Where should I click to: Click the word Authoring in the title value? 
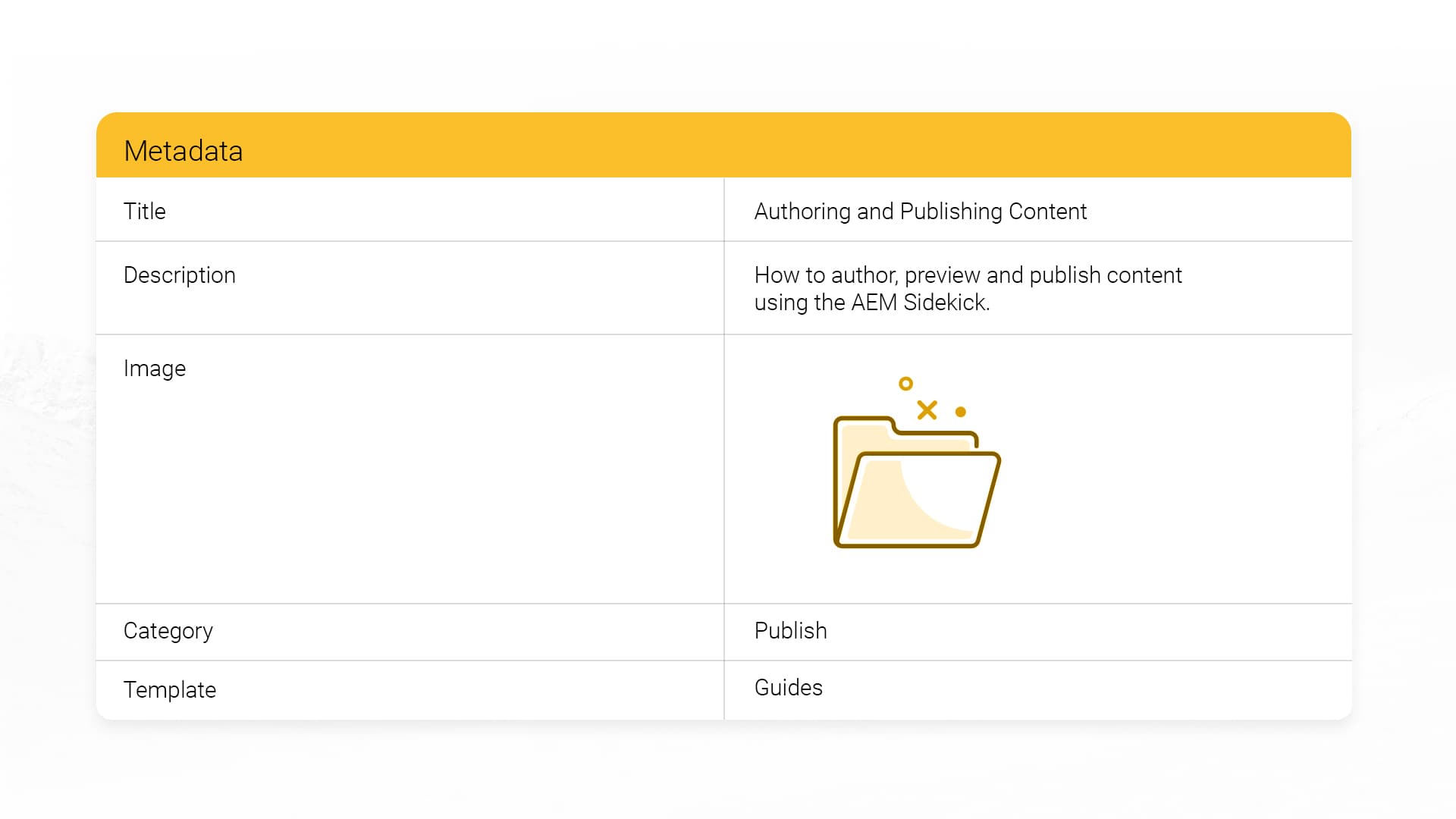click(x=802, y=212)
